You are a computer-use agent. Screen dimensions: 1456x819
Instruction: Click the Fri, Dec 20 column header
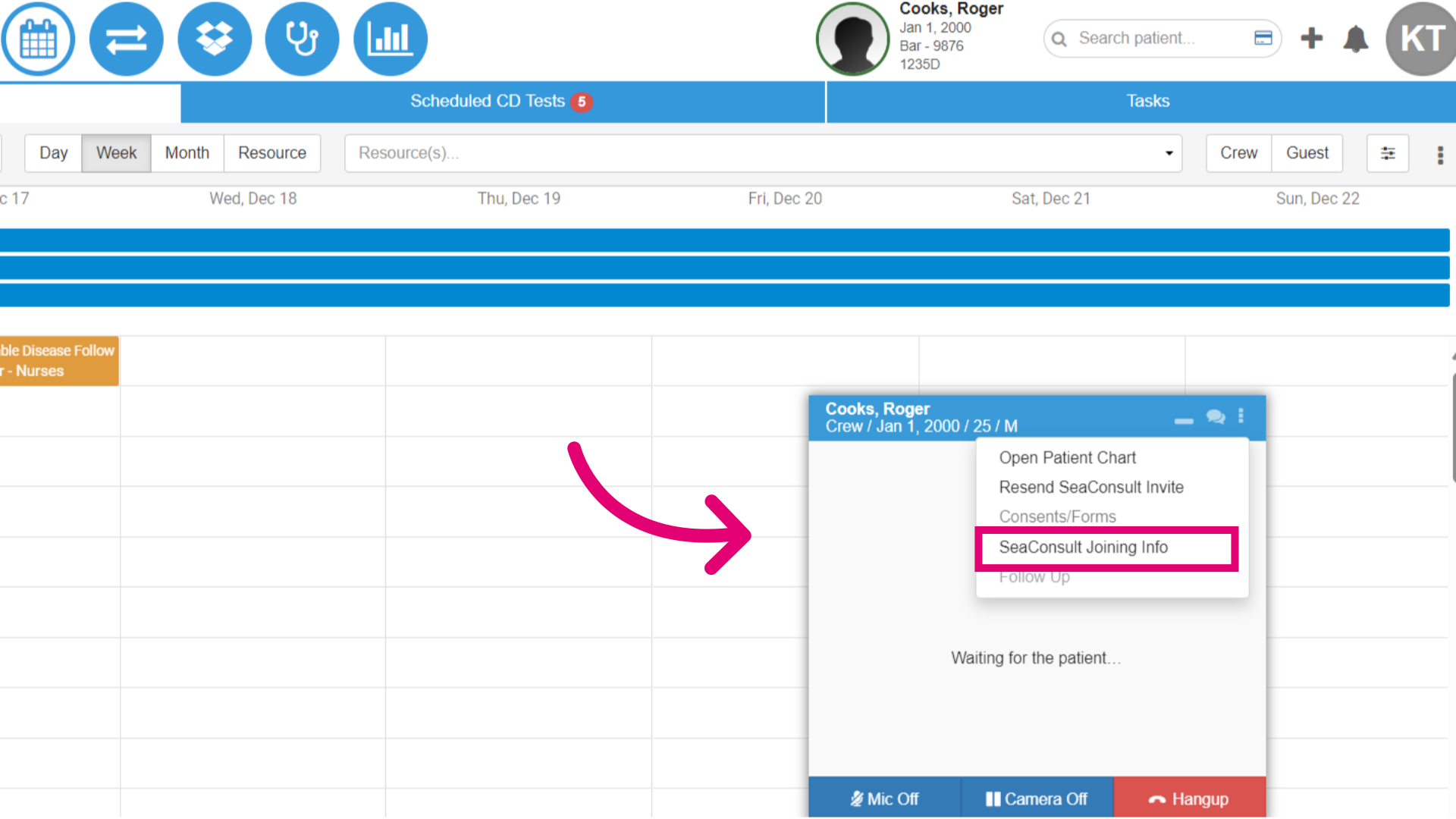pos(785,199)
